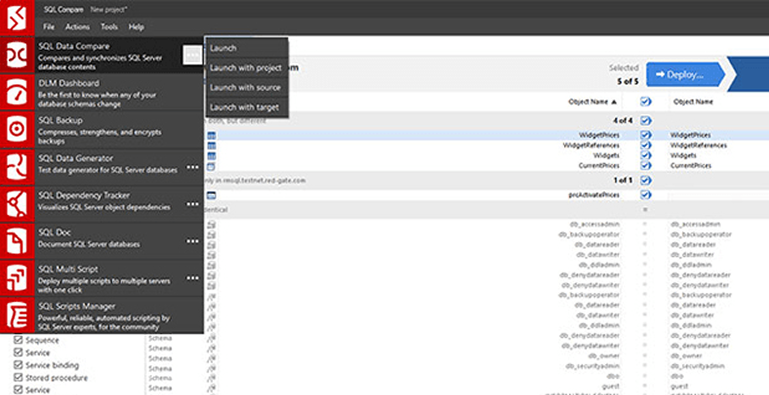Image resolution: width=769 pixels, height=395 pixels.
Task: Uncheck the Stored procedure filter checkbox
Action: point(18,377)
